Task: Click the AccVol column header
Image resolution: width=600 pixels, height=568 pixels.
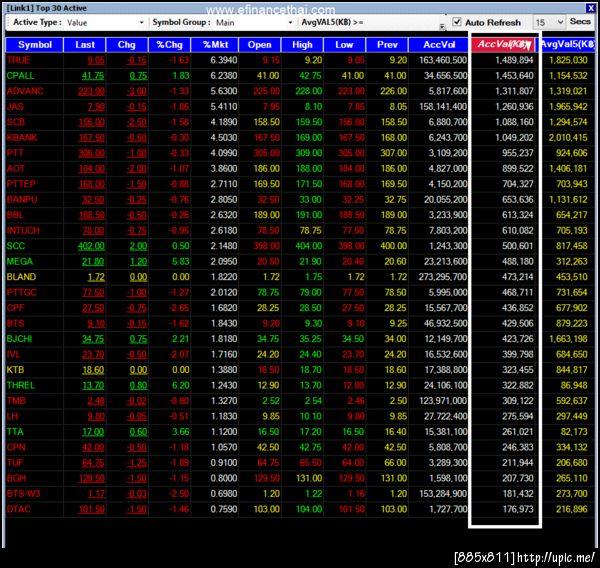Action: (439, 45)
